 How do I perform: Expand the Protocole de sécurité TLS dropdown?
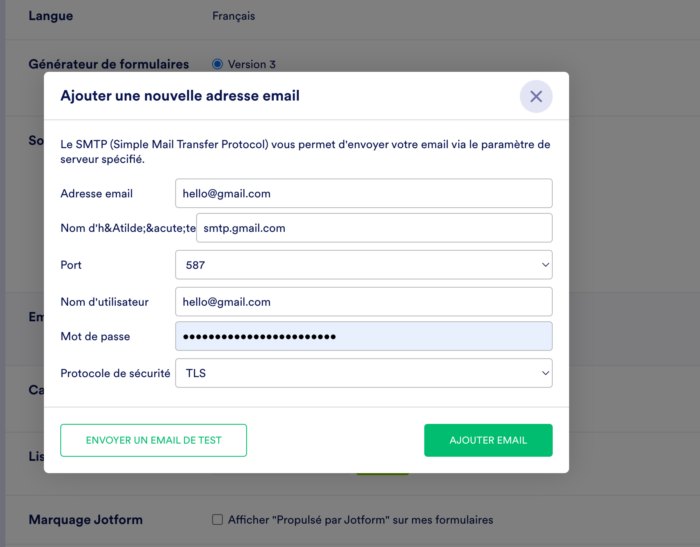click(363, 374)
